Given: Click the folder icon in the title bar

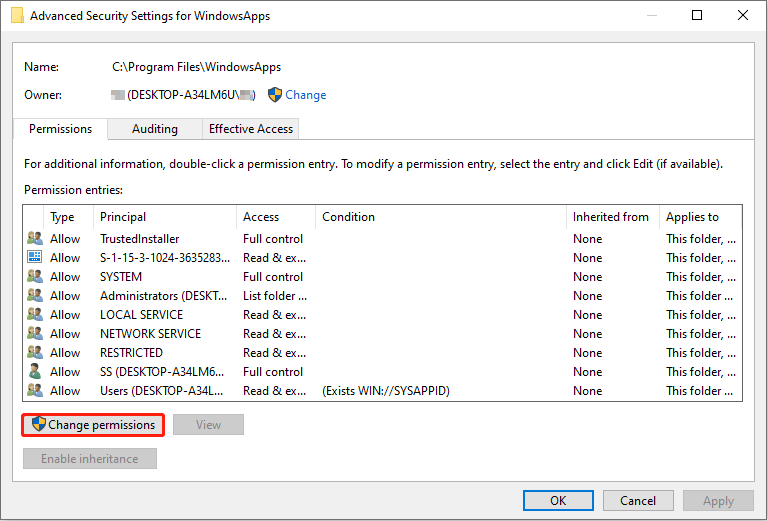Looking at the screenshot, I should click(17, 15).
